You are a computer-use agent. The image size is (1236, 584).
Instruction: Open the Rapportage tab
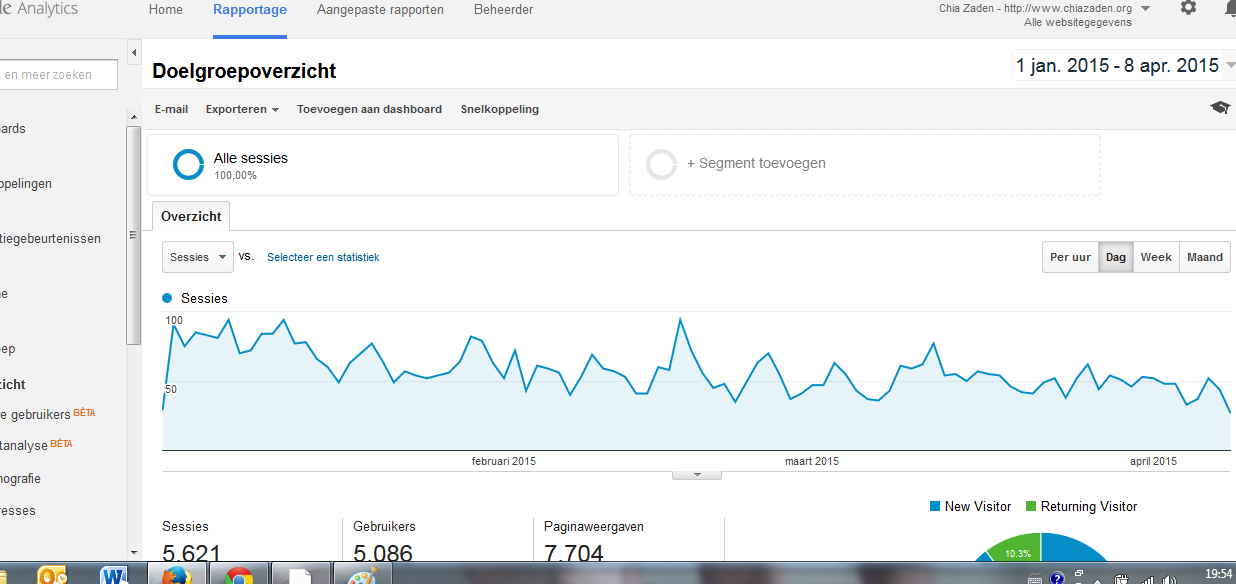(x=250, y=10)
